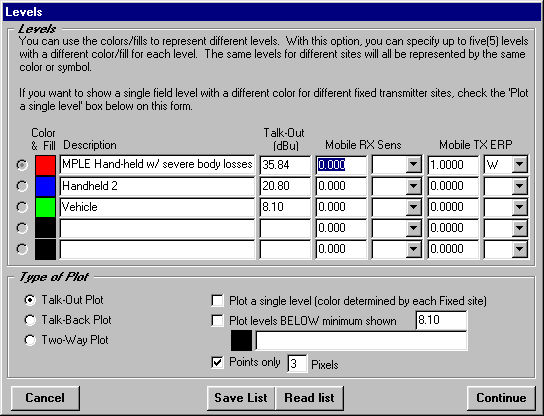Check 'Plot levels BELOW minimum shown'

pyautogui.click(x=218, y=320)
